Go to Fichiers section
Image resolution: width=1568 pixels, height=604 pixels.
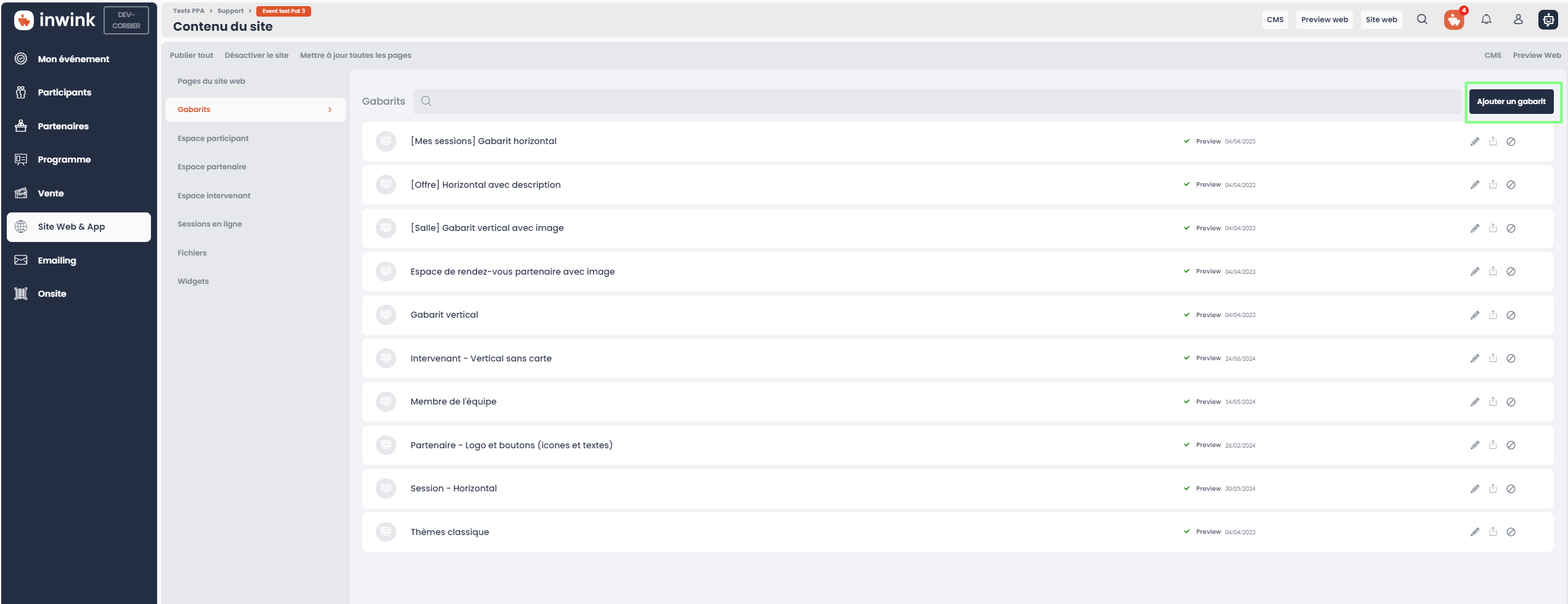(192, 253)
